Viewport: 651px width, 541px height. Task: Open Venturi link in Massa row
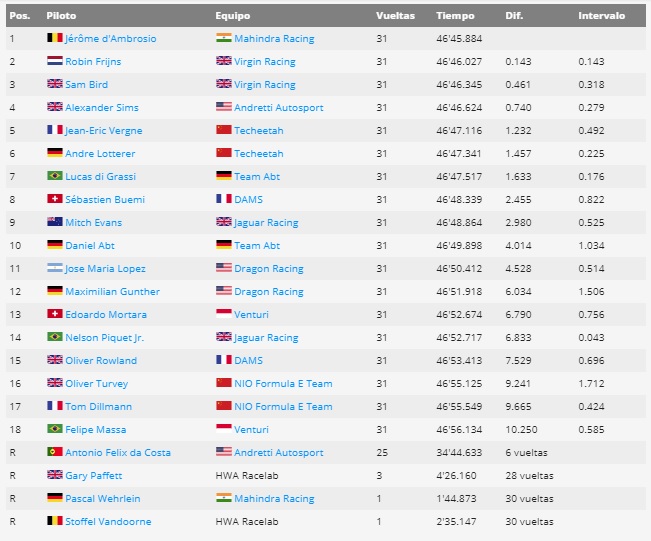click(251, 430)
